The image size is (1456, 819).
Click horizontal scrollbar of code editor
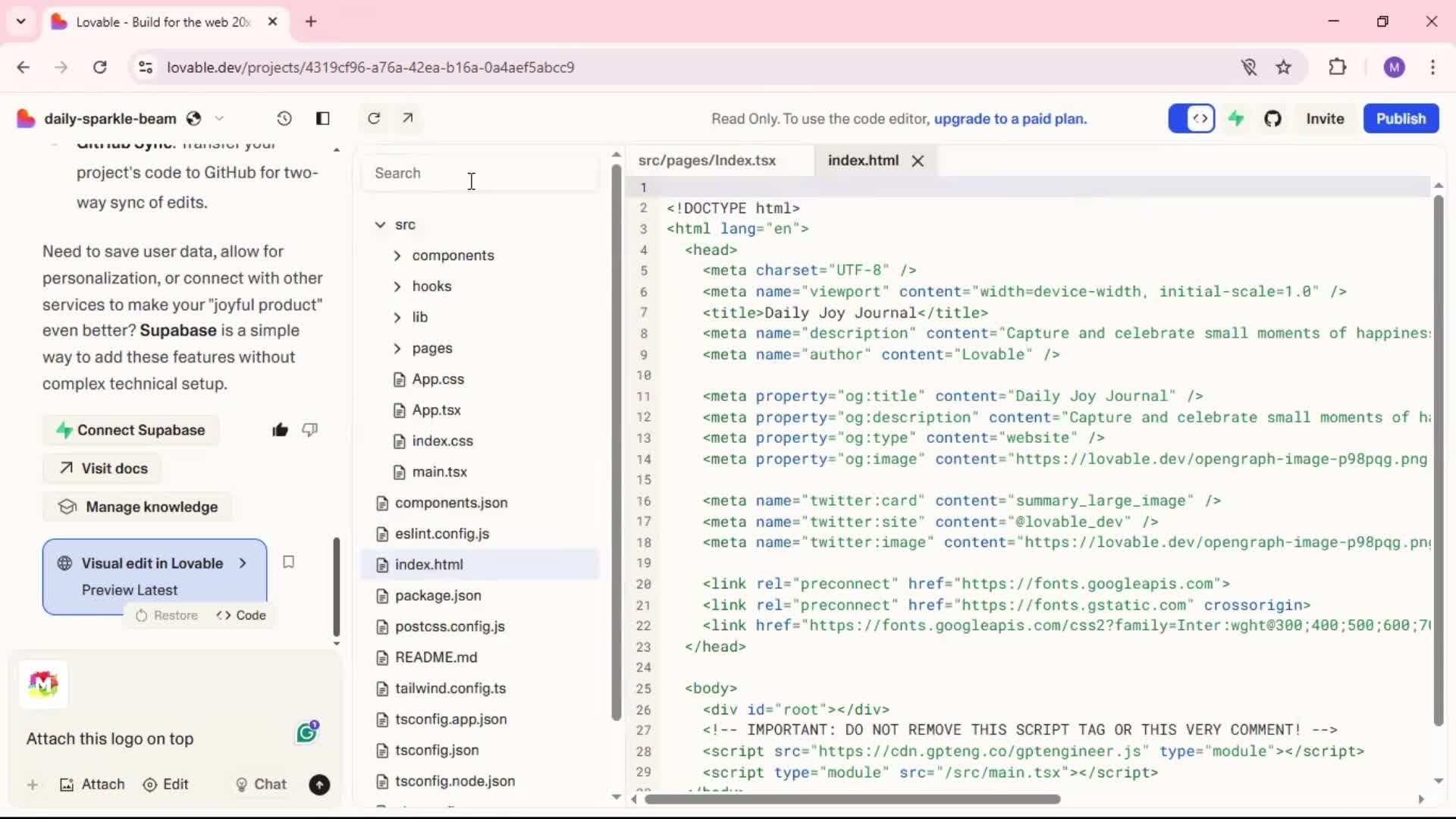852,799
